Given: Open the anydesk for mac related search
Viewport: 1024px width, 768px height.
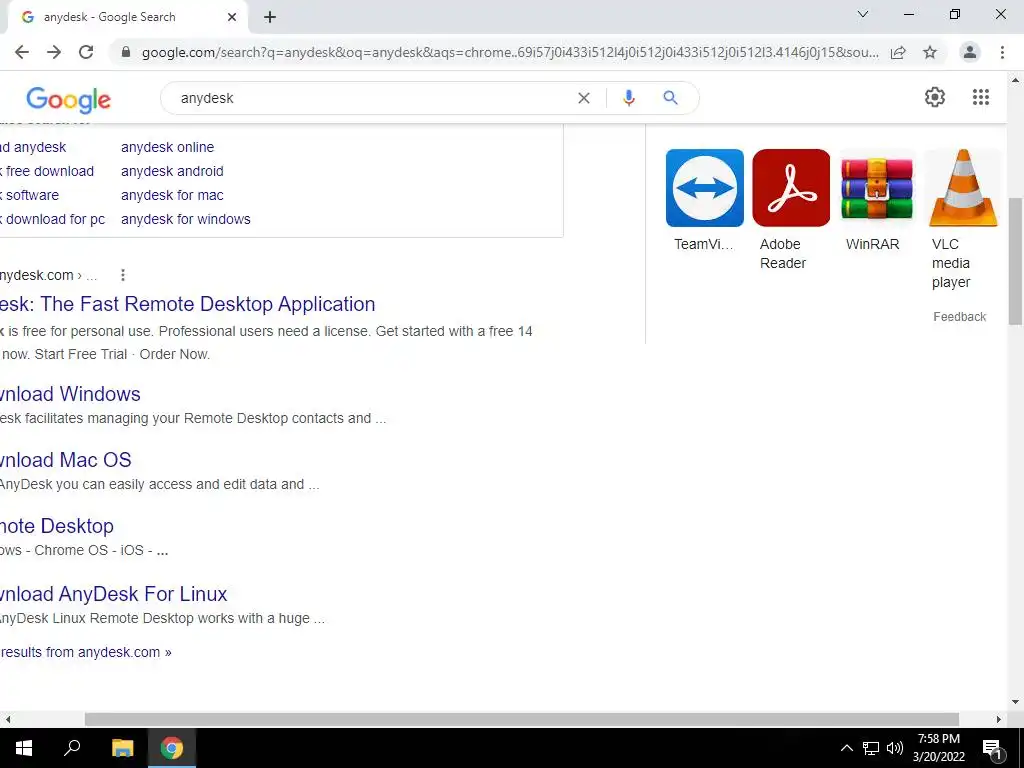Looking at the screenshot, I should click(172, 195).
